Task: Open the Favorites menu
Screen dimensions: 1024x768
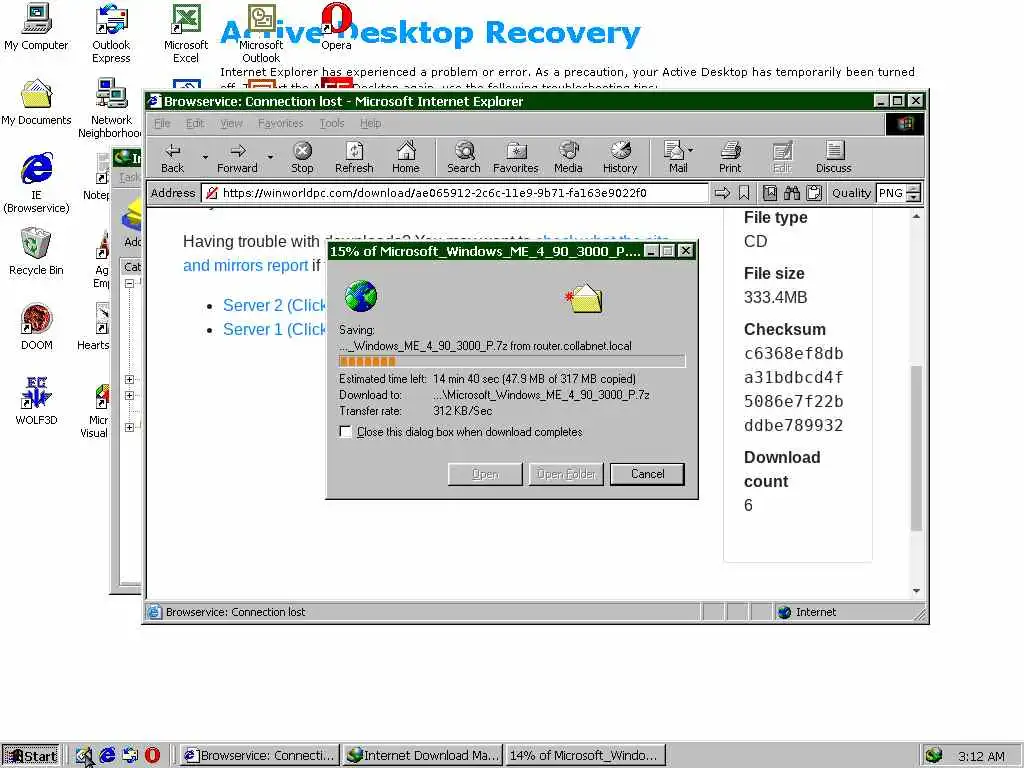Action: pos(280,123)
